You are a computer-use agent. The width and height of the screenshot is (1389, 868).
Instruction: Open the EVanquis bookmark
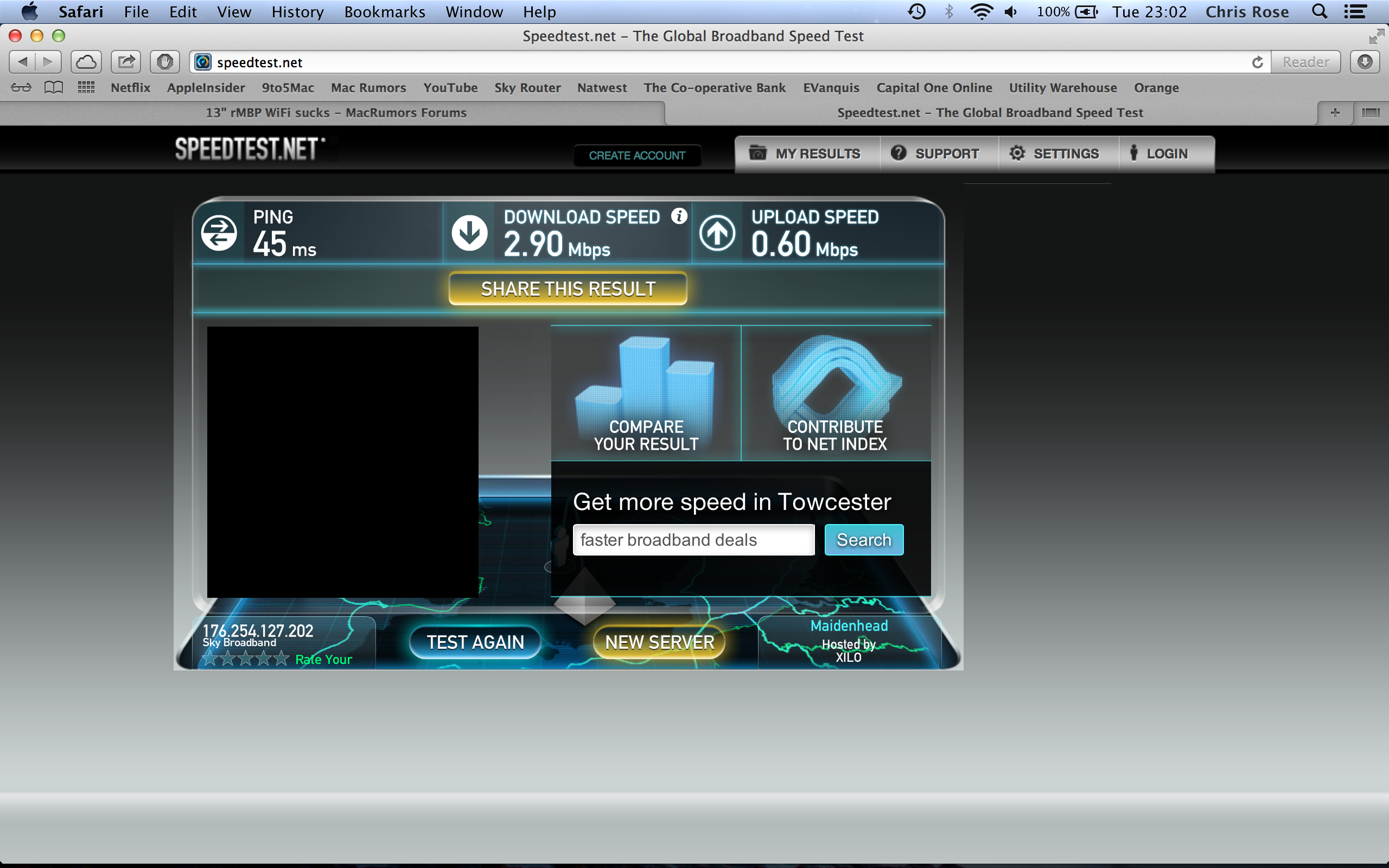point(831,88)
